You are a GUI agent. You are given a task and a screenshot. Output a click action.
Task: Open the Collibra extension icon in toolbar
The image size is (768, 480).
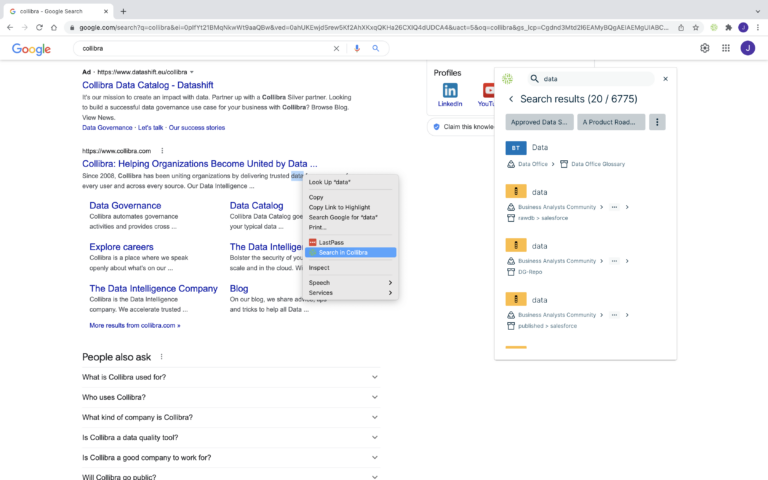tap(714, 27)
